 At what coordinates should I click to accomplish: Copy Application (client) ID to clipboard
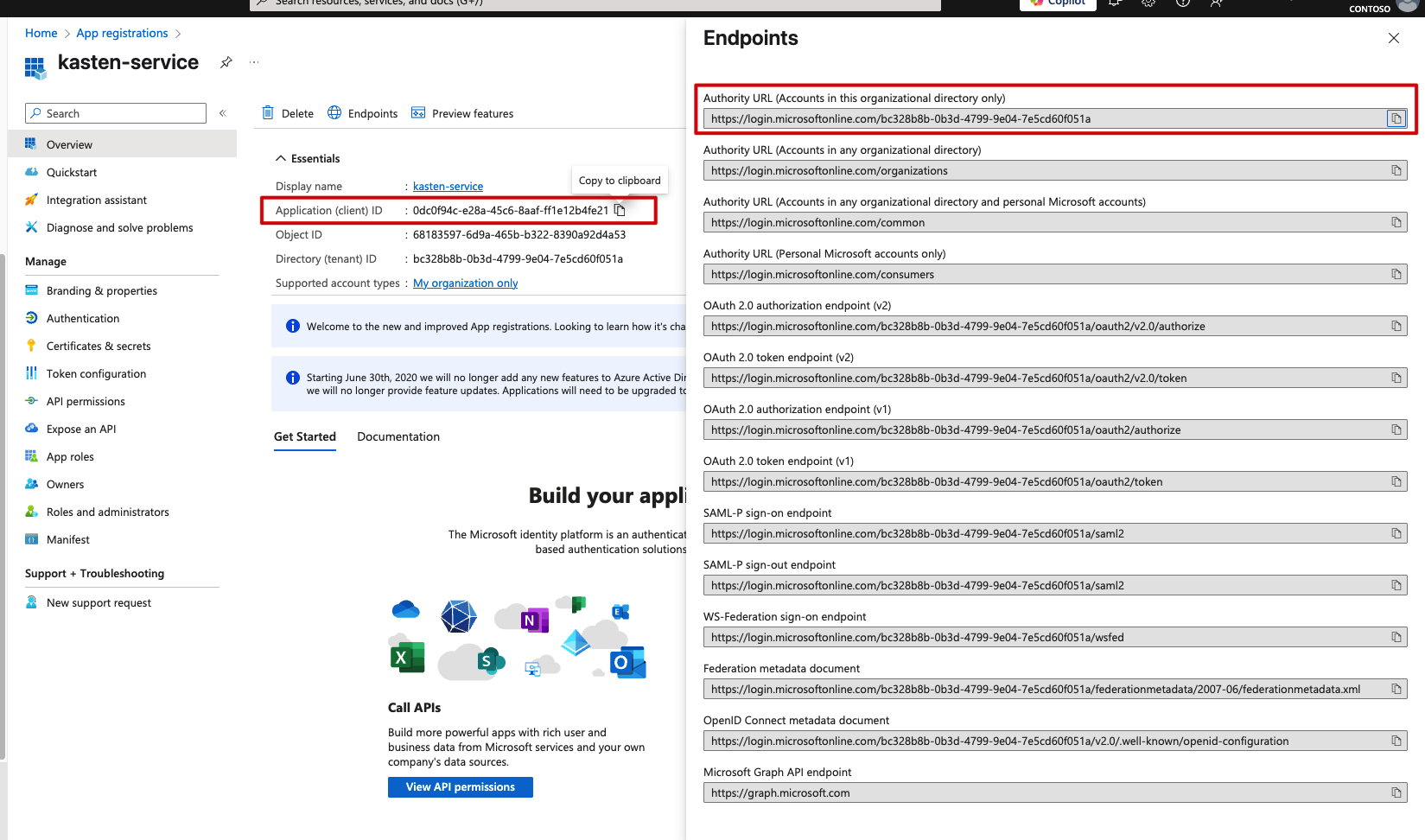[x=620, y=210]
